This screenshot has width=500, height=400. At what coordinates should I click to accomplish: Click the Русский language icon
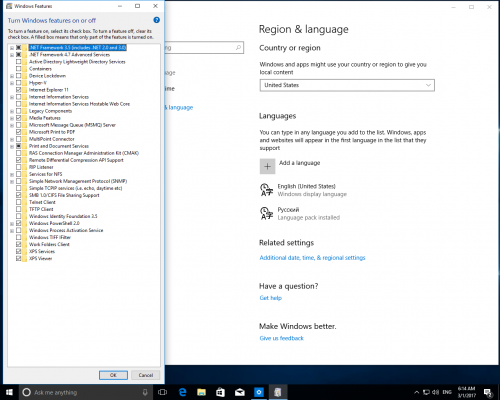point(266,213)
